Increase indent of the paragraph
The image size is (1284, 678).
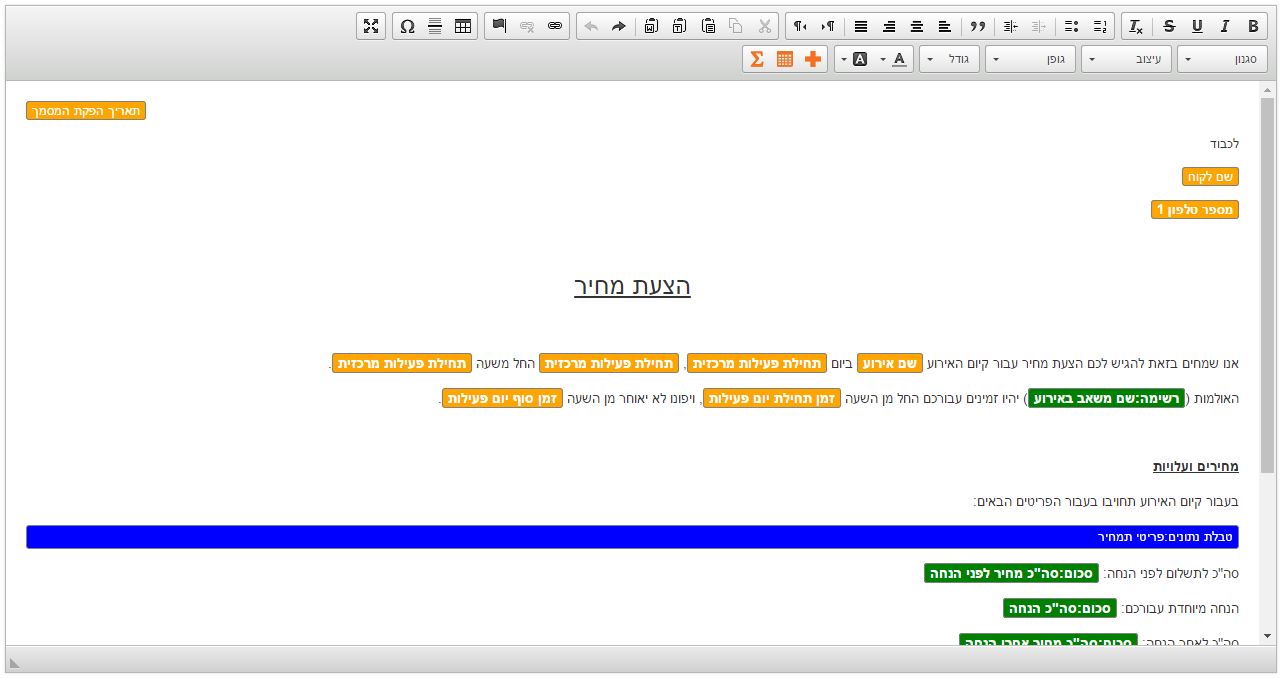1010,26
